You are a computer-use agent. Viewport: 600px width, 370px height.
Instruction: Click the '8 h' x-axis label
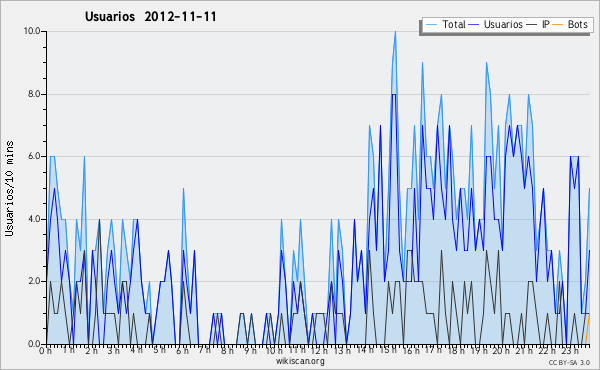point(227,351)
